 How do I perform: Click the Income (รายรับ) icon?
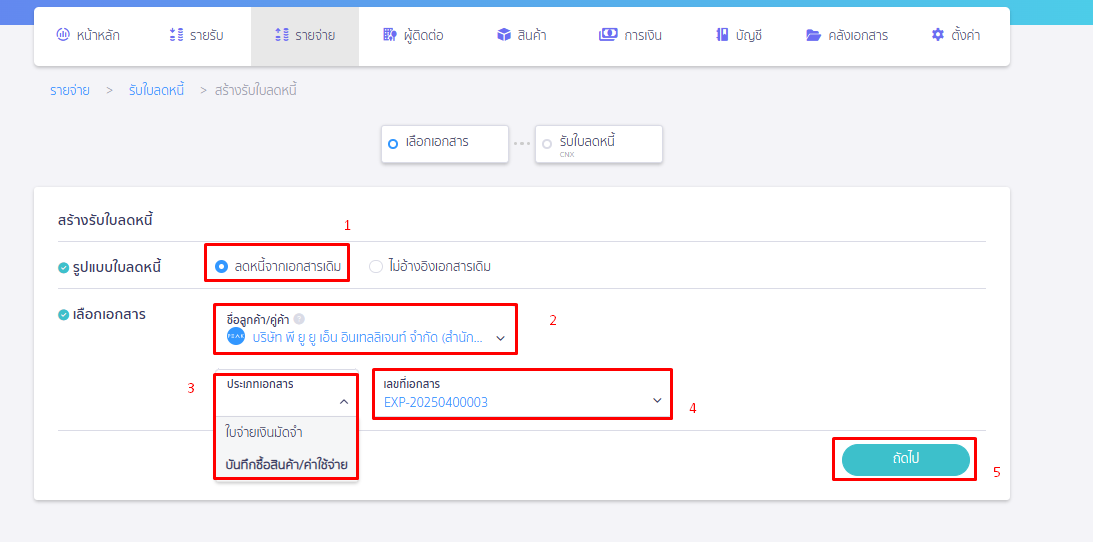click(x=176, y=35)
